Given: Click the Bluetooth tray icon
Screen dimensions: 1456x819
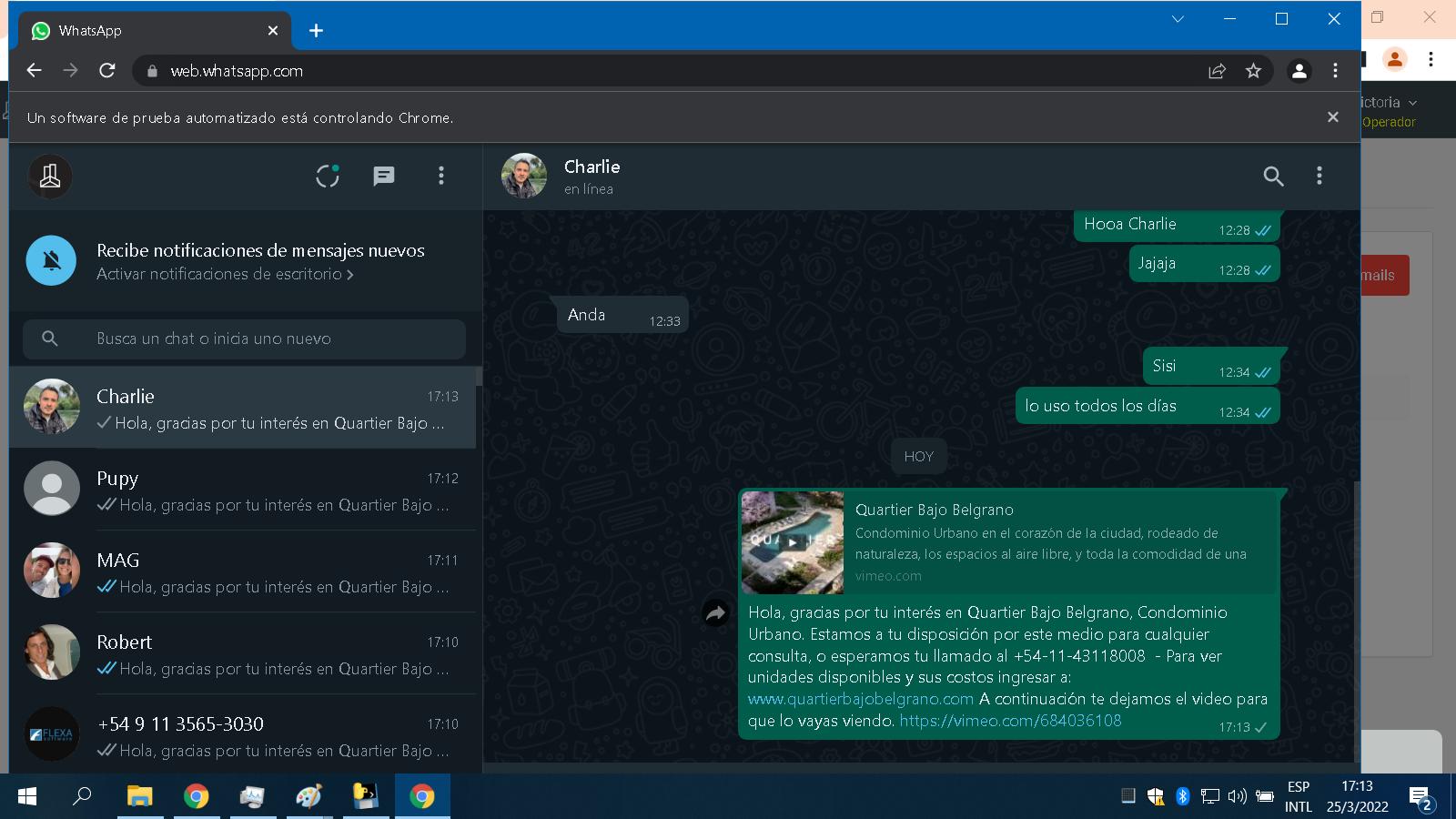Looking at the screenshot, I should pos(1182,796).
